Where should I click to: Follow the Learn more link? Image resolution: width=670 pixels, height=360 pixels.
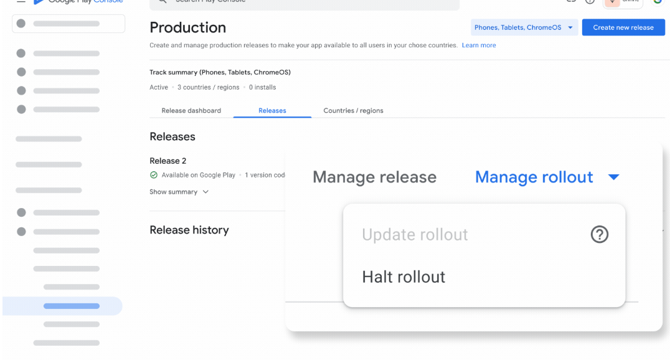click(479, 45)
